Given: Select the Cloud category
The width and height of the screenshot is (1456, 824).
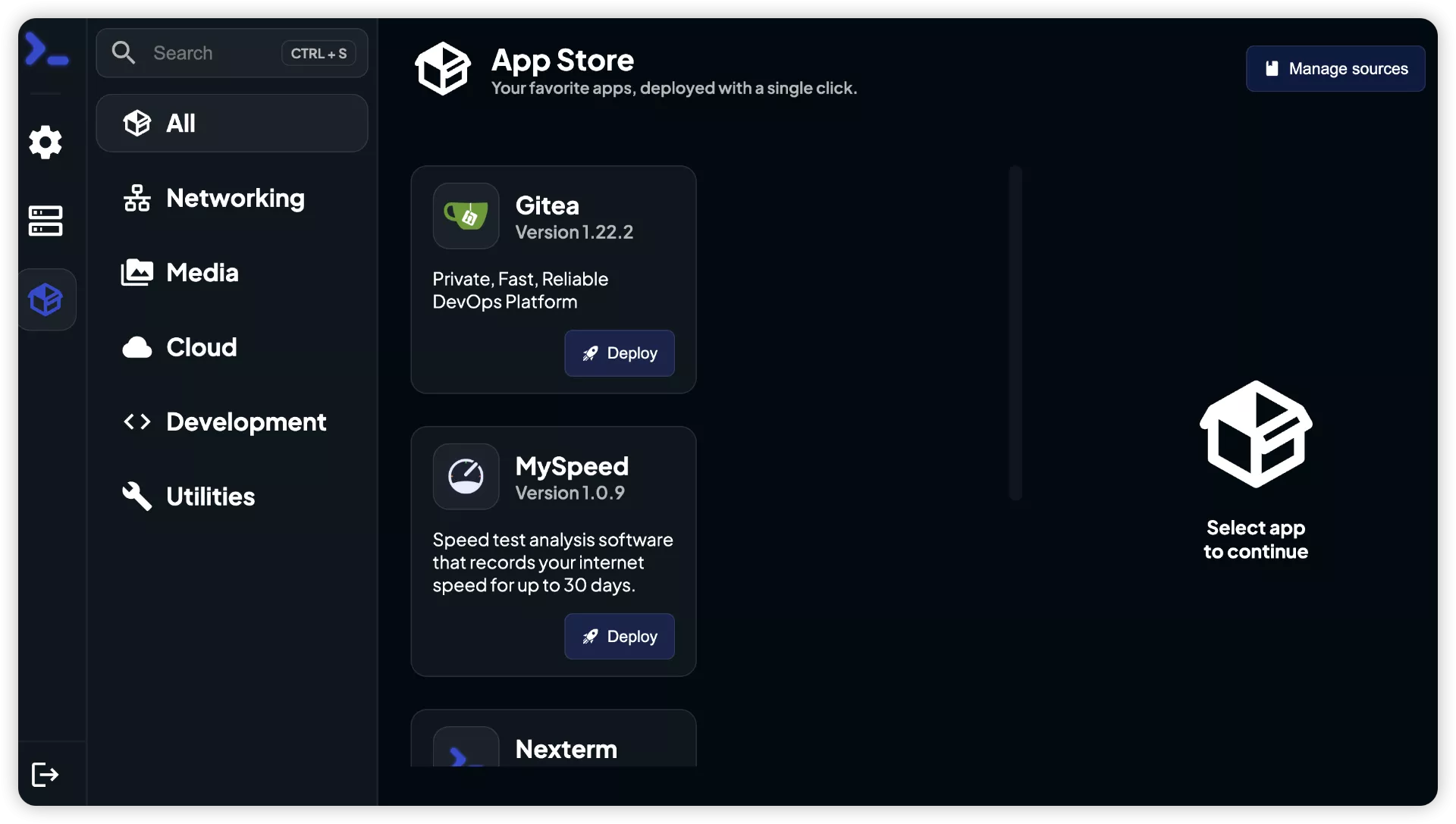Looking at the screenshot, I should point(232,347).
